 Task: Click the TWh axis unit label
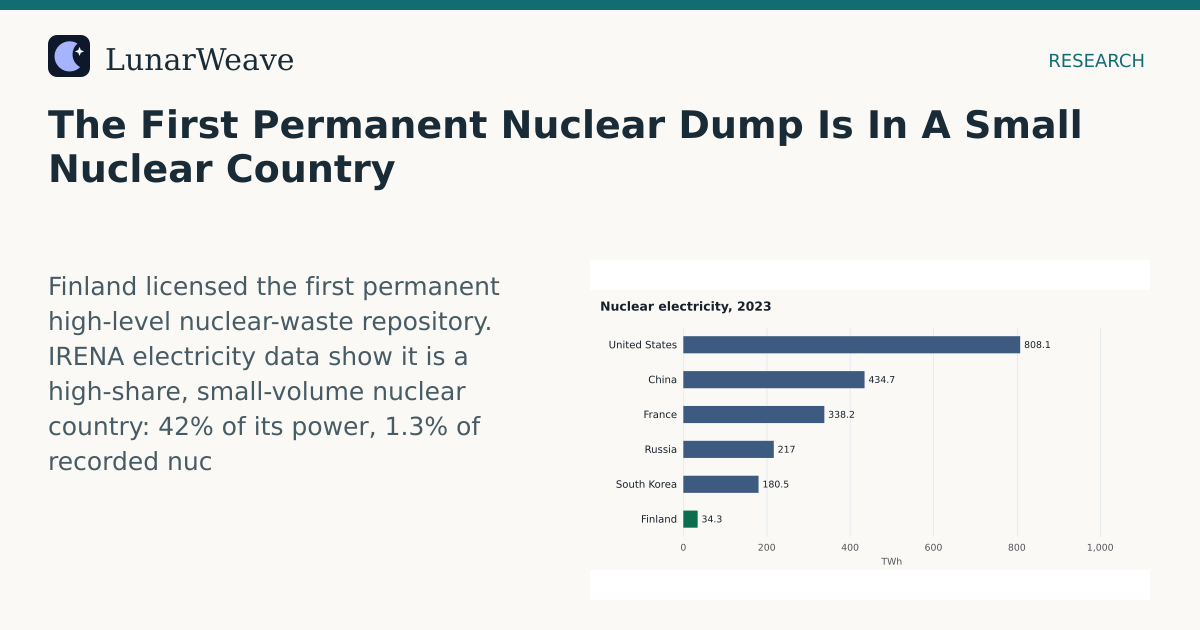891,561
